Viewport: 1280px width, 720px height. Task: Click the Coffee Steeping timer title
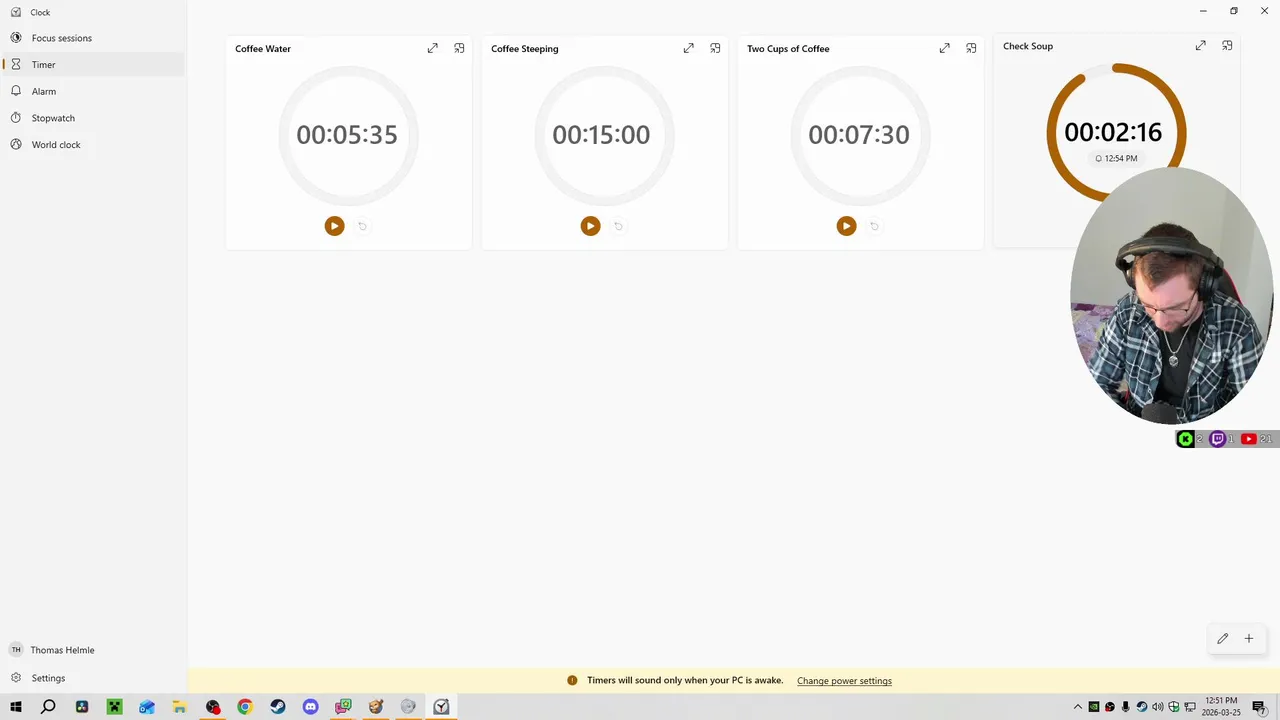pos(525,49)
